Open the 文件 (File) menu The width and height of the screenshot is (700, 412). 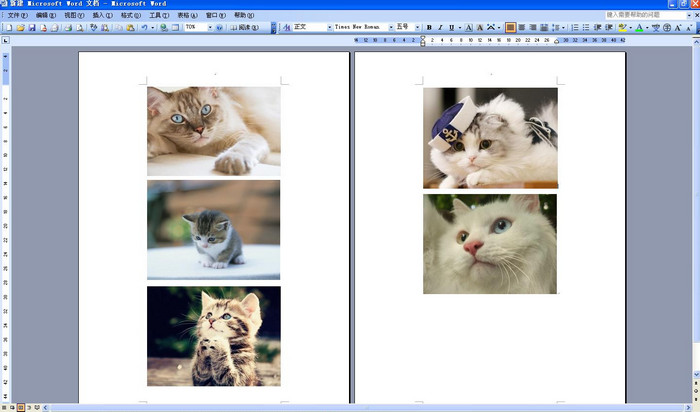tap(17, 16)
